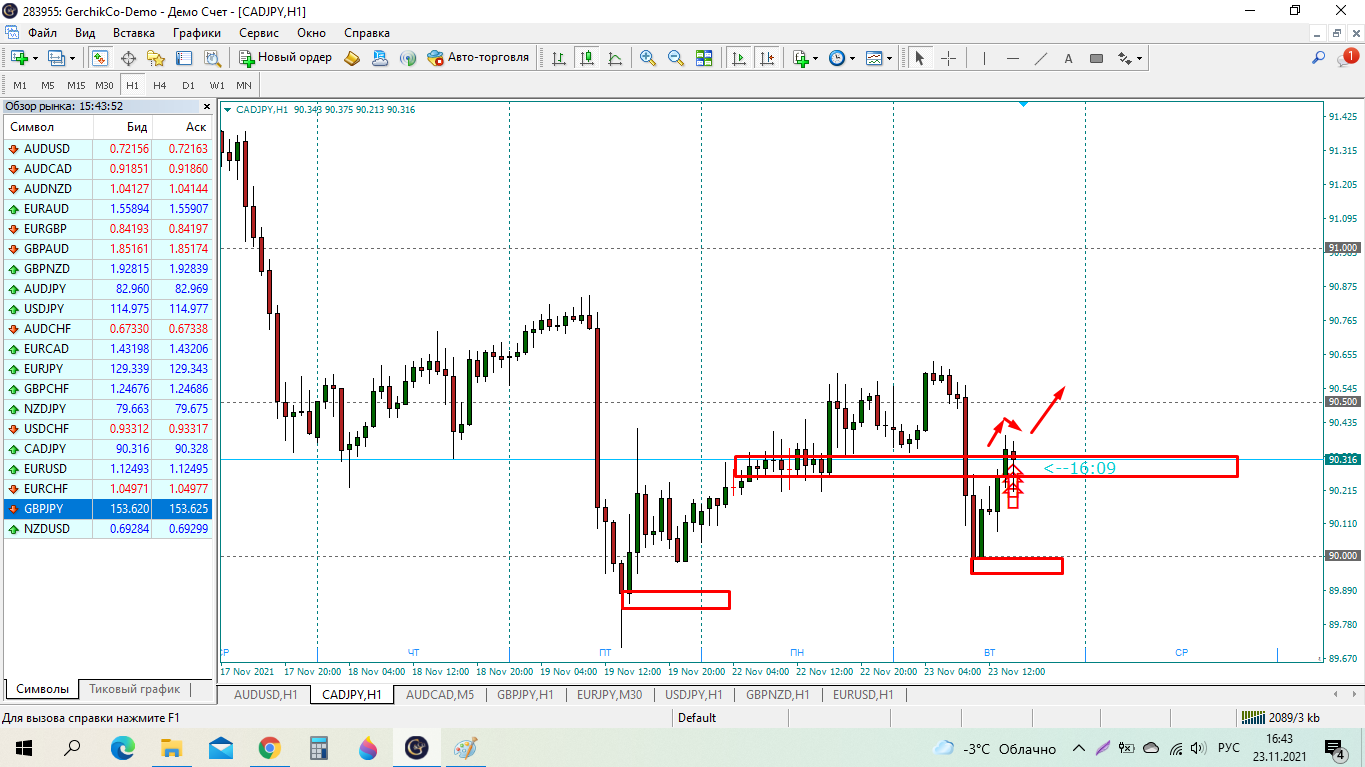The width and height of the screenshot is (1365, 767).
Task: Zoom in on the chart
Action: tap(648, 58)
